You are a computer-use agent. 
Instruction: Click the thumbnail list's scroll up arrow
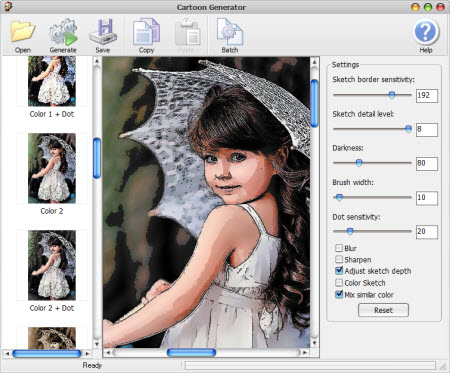coord(97,61)
